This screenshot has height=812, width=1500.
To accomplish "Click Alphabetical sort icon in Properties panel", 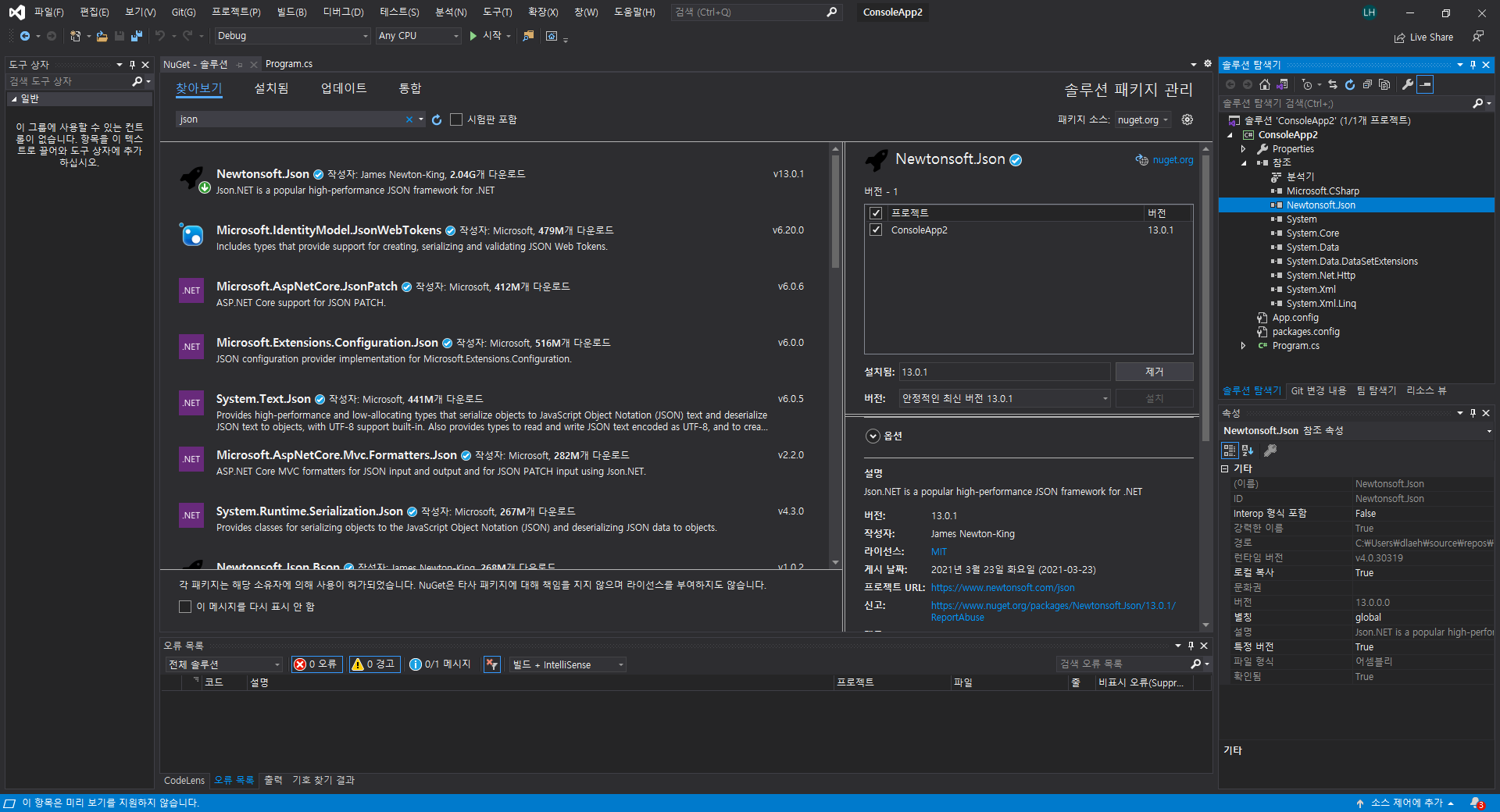I will point(1248,451).
